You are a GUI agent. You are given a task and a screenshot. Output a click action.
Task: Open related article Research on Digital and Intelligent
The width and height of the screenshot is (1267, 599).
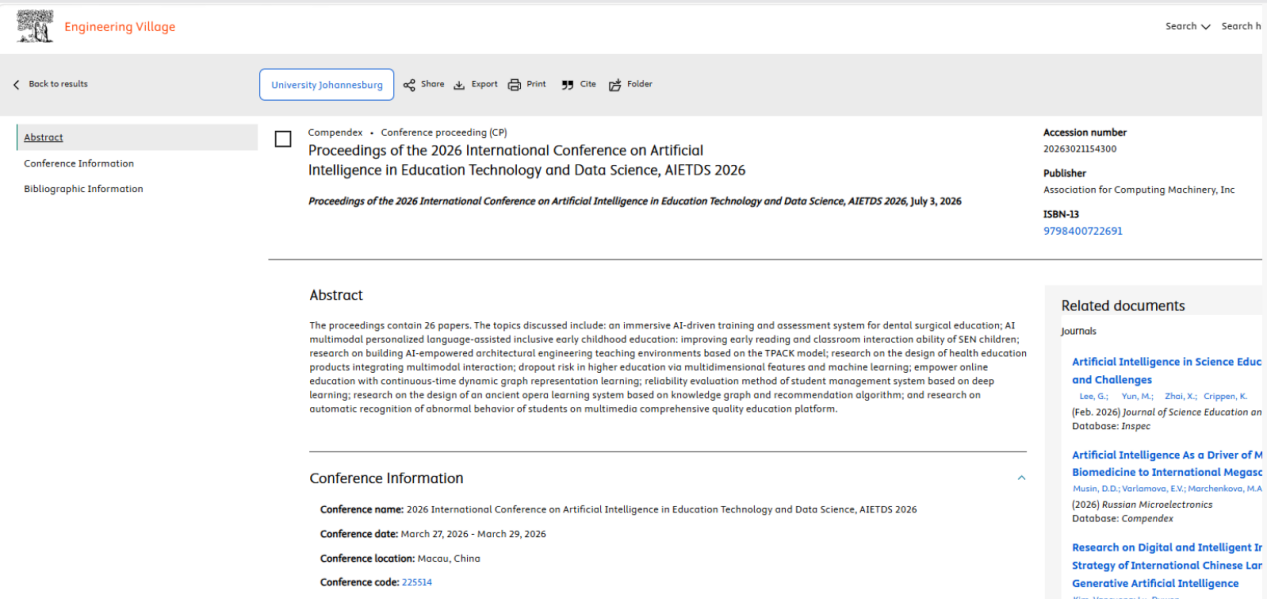tap(1167, 565)
